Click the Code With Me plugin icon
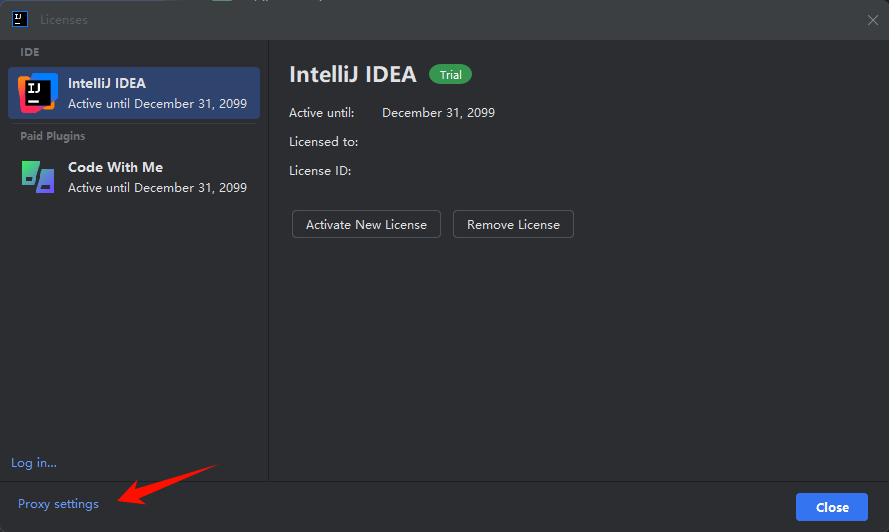The height and width of the screenshot is (532, 889). [38, 177]
